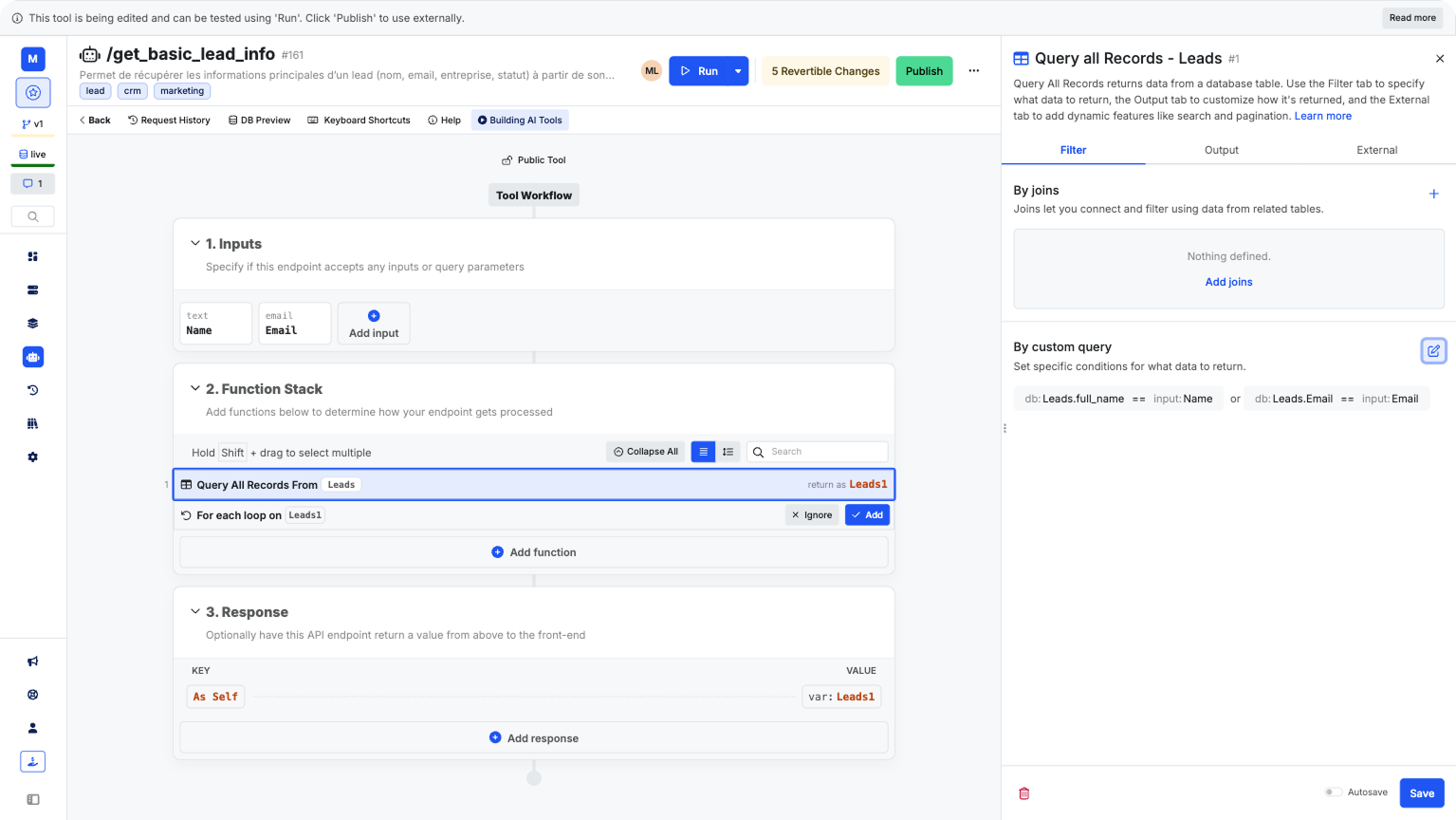Screen dimensions: 1456x820
Task: Collapse the 3. Response section
Action: pos(195,612)
